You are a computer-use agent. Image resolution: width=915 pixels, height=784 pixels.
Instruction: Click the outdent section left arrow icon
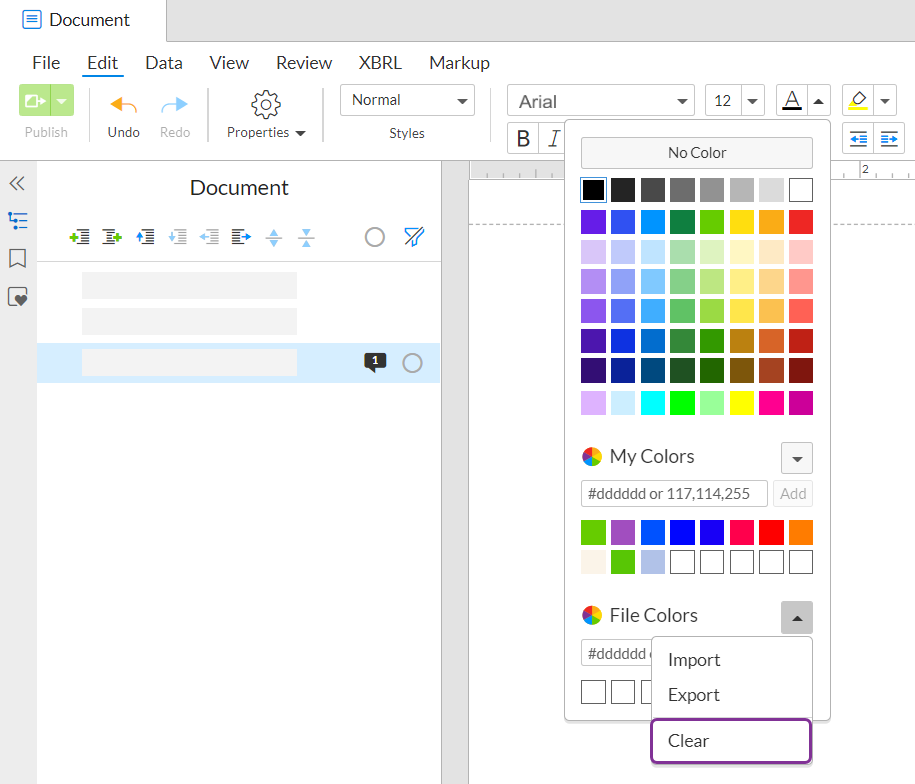coord(209,237)
